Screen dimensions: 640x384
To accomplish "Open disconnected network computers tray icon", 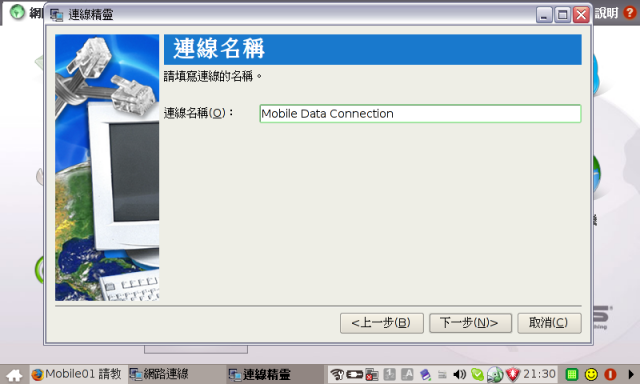I will pyautogui.click(x=371, y=374).
